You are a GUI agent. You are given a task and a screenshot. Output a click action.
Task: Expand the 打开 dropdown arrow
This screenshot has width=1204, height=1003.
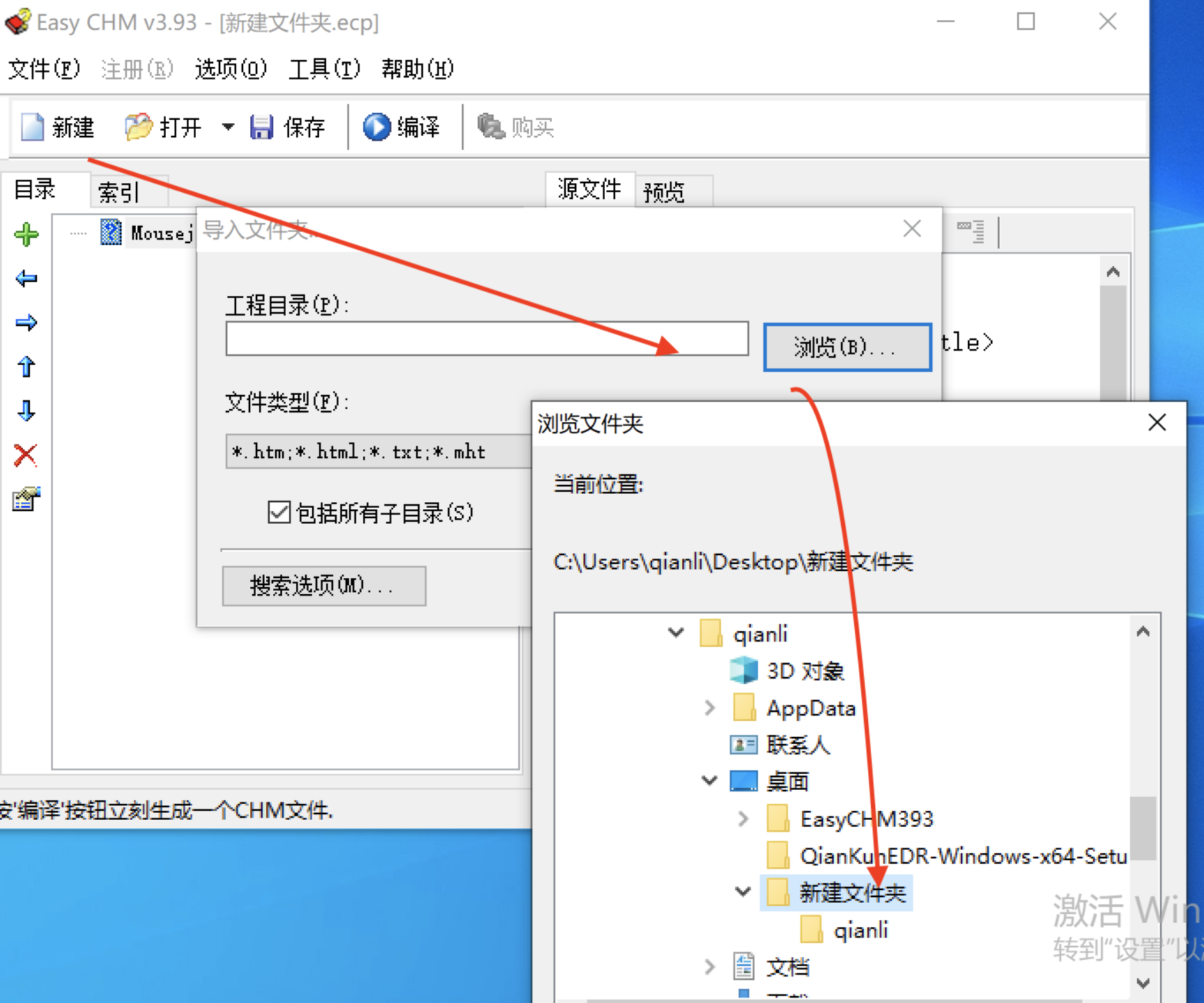click(x=228, y=127)
